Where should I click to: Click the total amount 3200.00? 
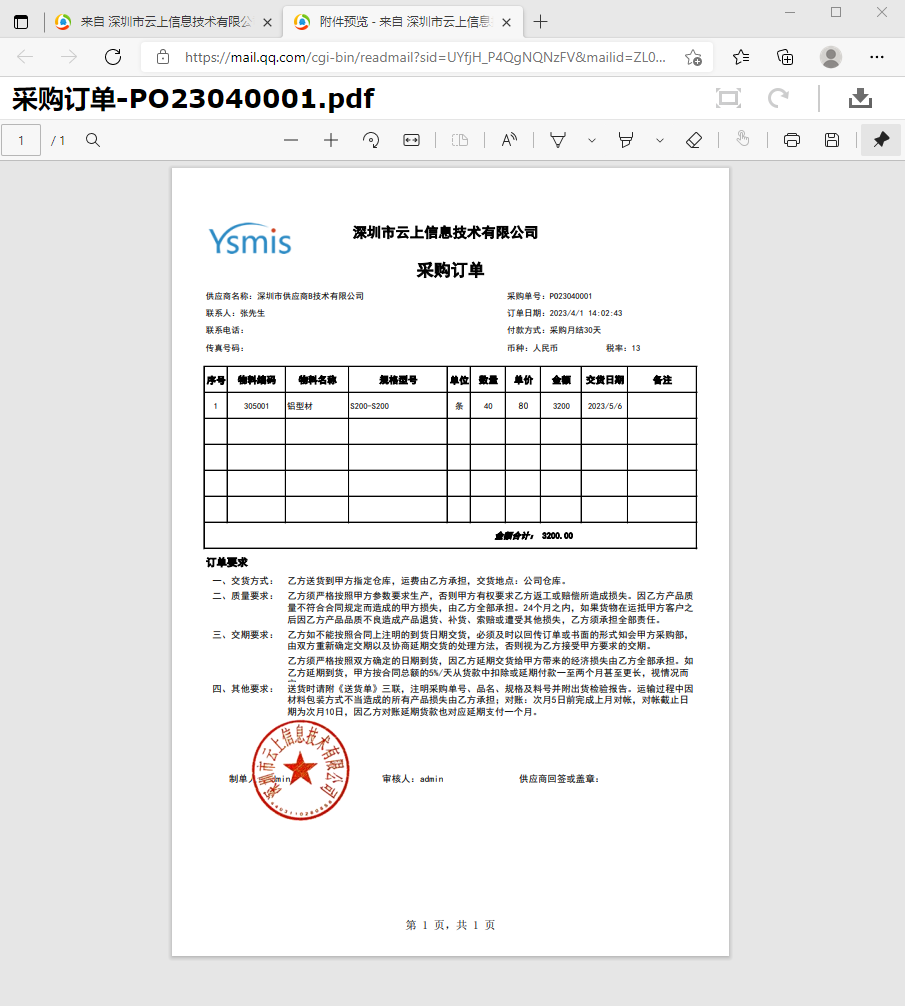point(557,536)
